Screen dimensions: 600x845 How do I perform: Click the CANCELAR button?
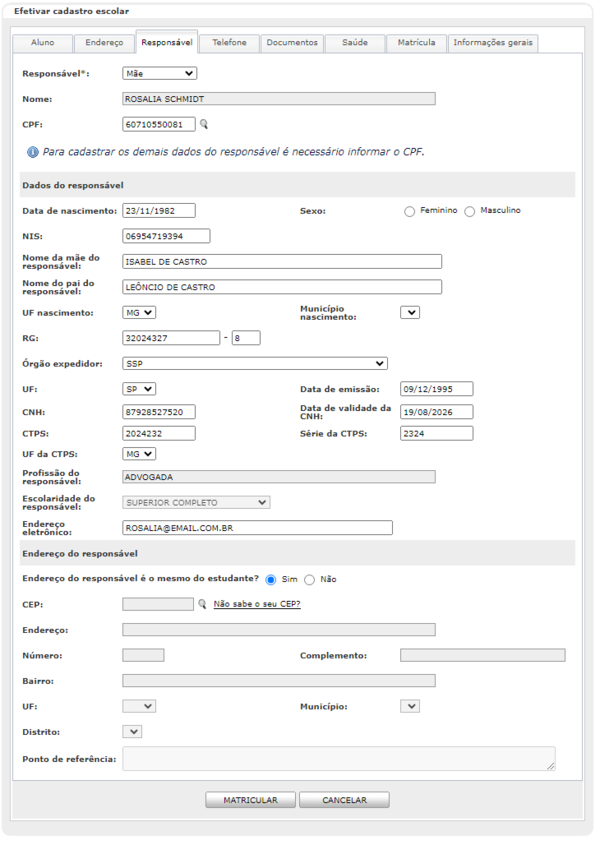point(344,800)
